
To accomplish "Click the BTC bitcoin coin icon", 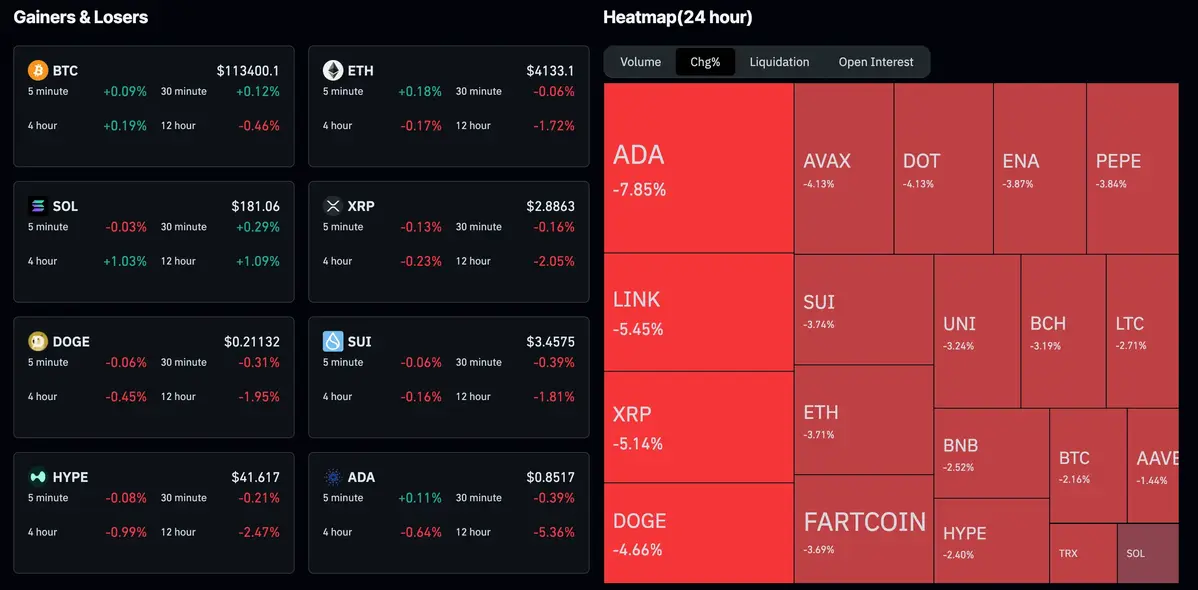I will pos(38,70).
